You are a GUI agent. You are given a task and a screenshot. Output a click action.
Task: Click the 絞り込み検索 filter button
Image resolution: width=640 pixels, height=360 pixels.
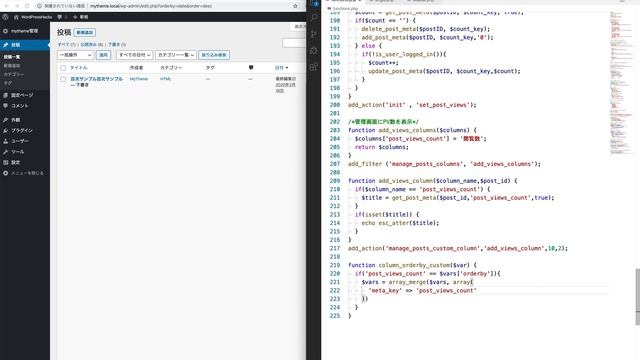[x=214, y=55]
